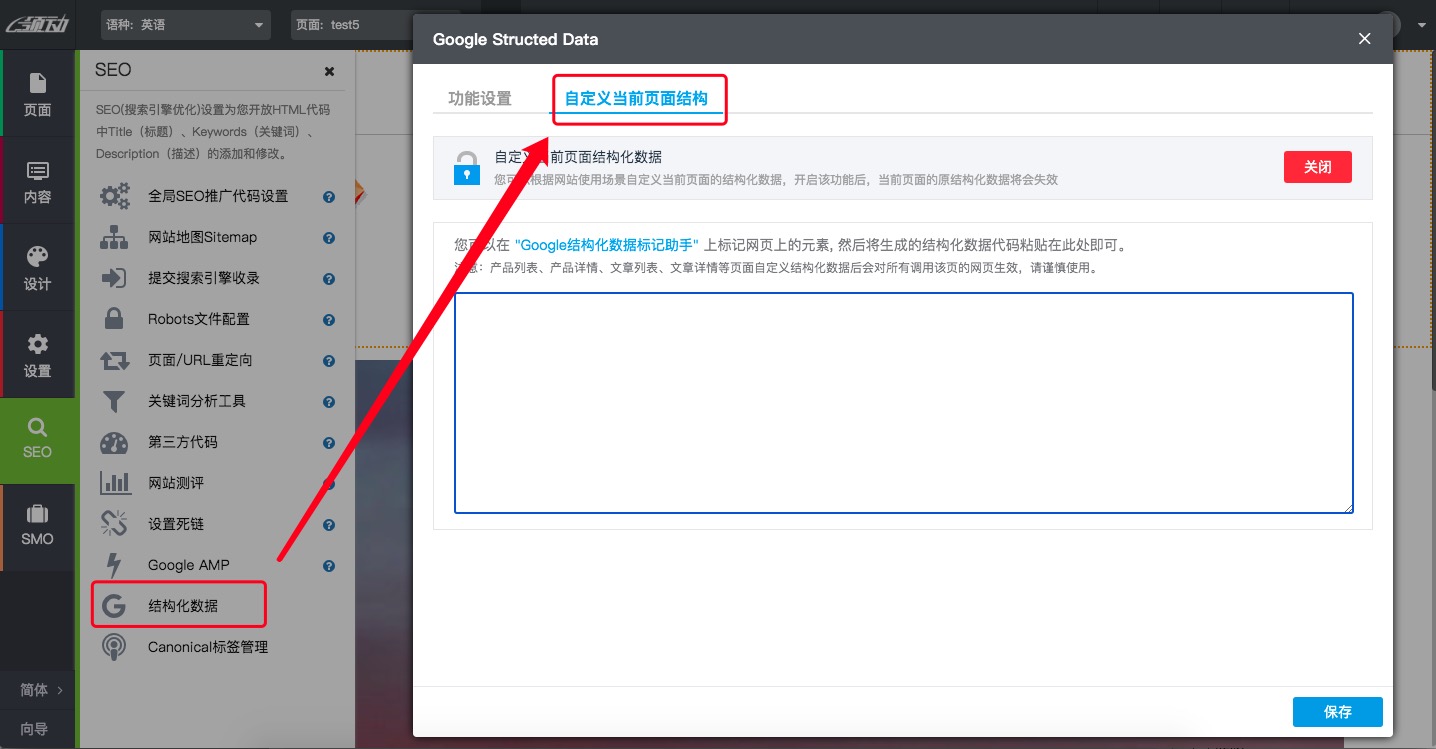Click the 结构化数据 Google icon
Image resolution: width=1436 pixels, height=749 pixels.
coord(114,604)
